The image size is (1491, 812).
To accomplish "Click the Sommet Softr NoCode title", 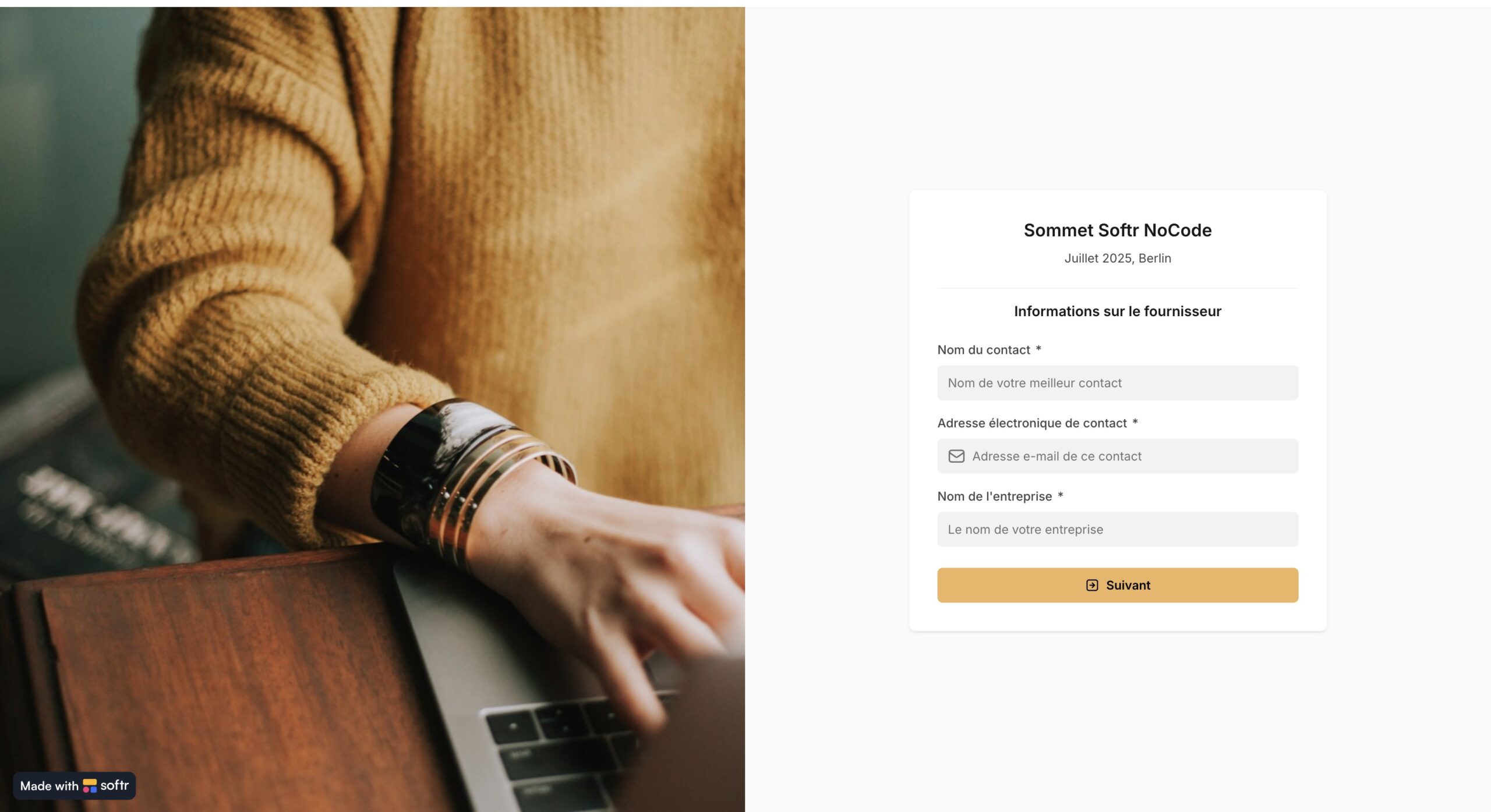I will tap(1118, 230).
